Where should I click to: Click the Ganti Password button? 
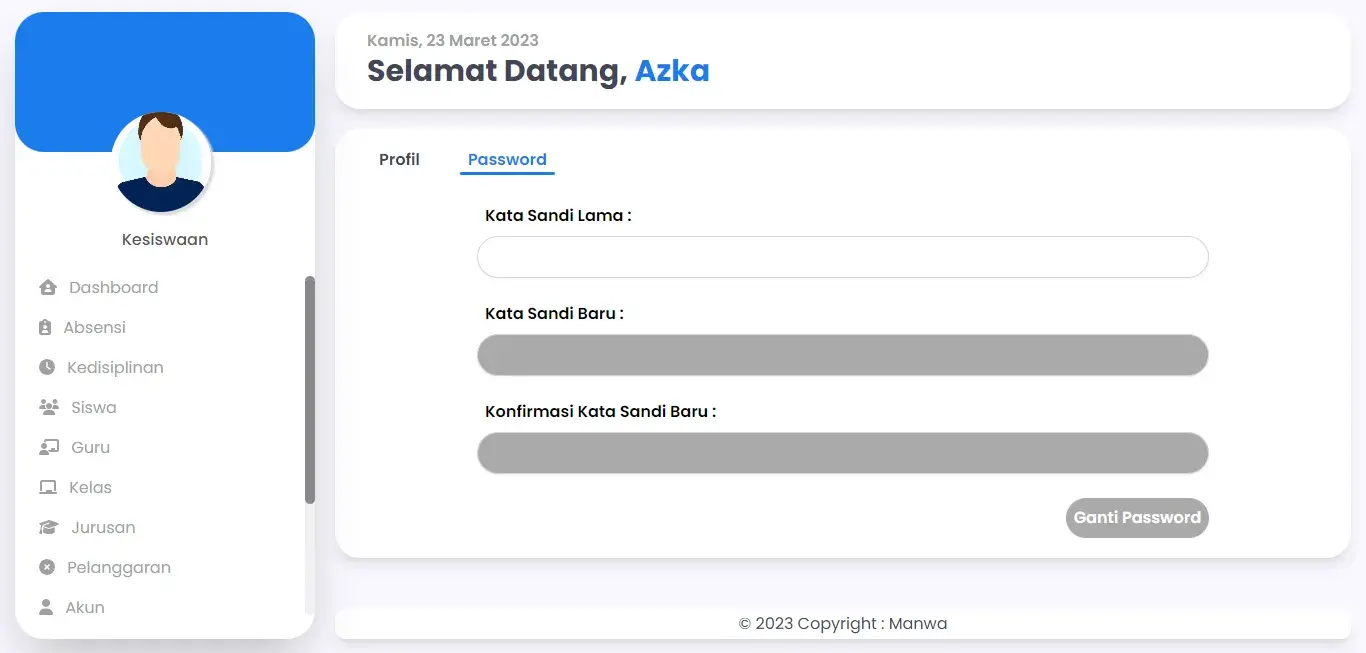[x=1137, y=518]
